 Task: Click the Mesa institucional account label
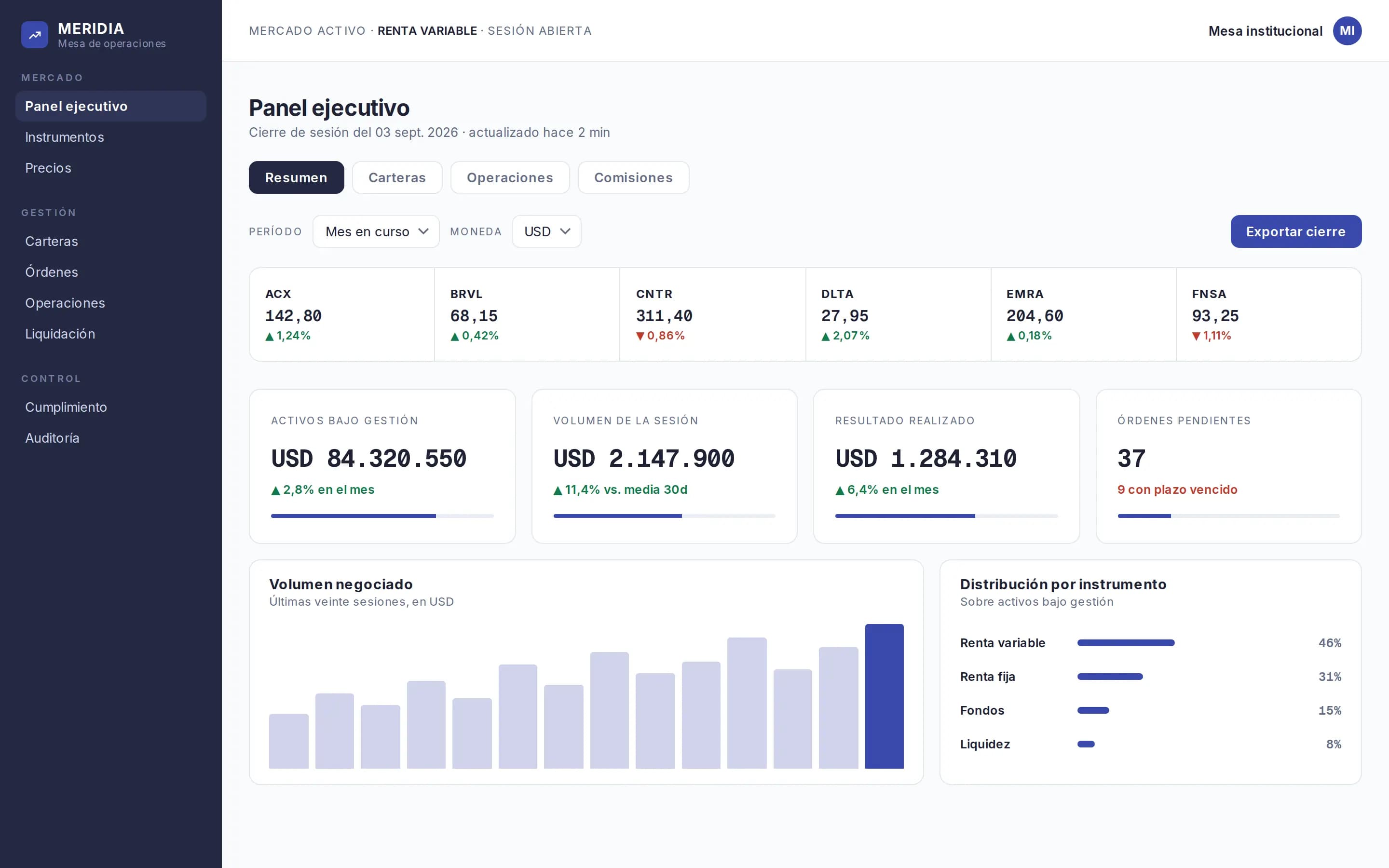1265,31
